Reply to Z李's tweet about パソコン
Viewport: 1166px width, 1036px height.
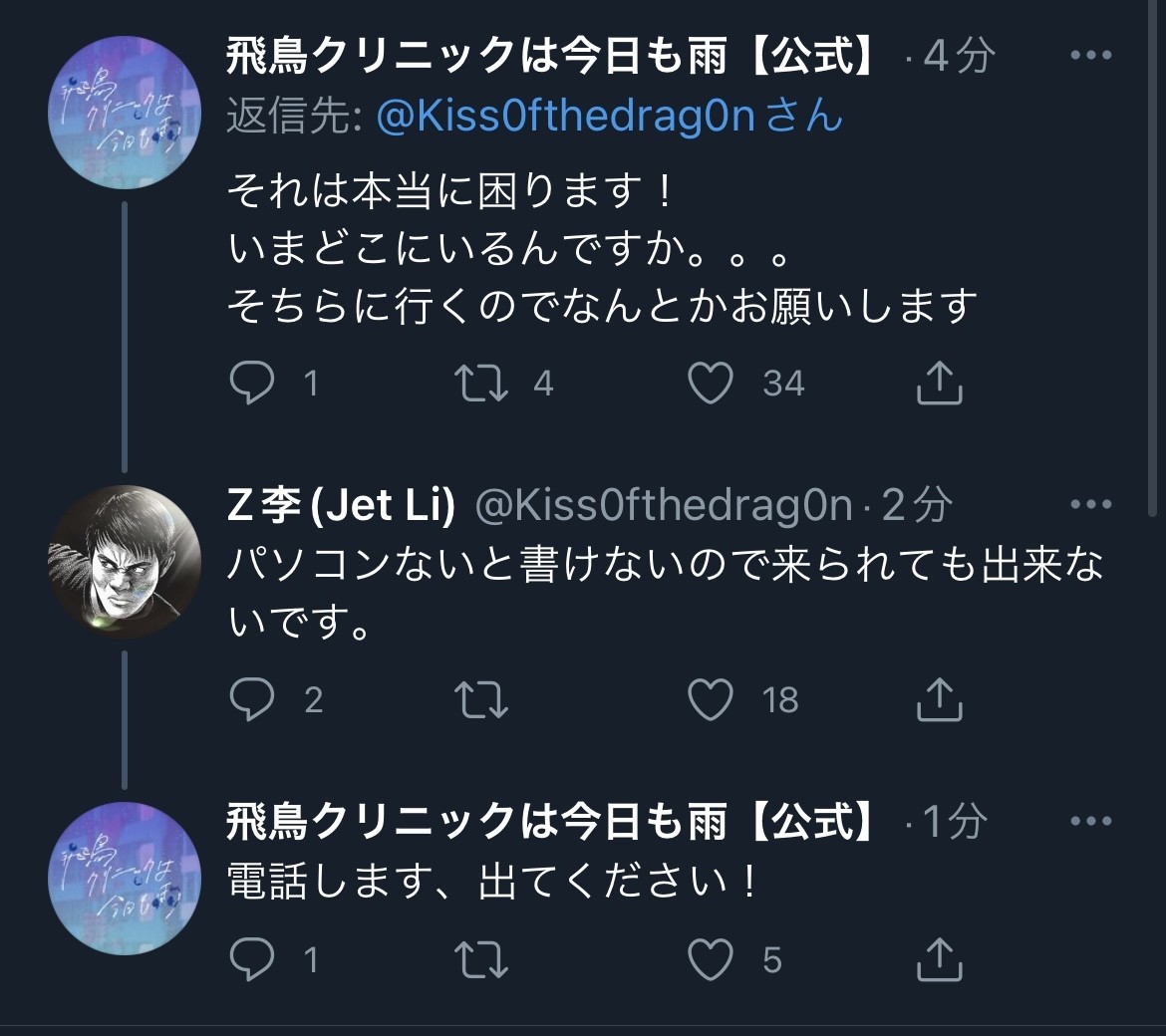251,699
